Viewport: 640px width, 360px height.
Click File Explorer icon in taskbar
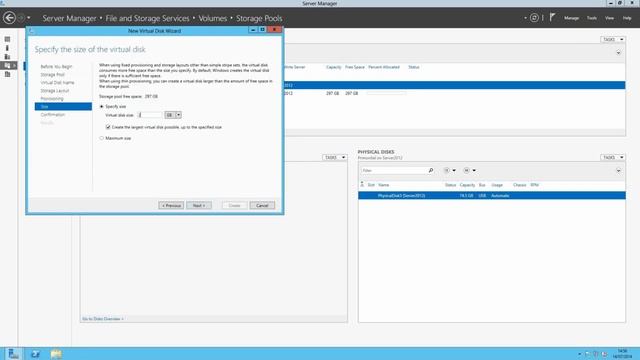tap(56, 353)
